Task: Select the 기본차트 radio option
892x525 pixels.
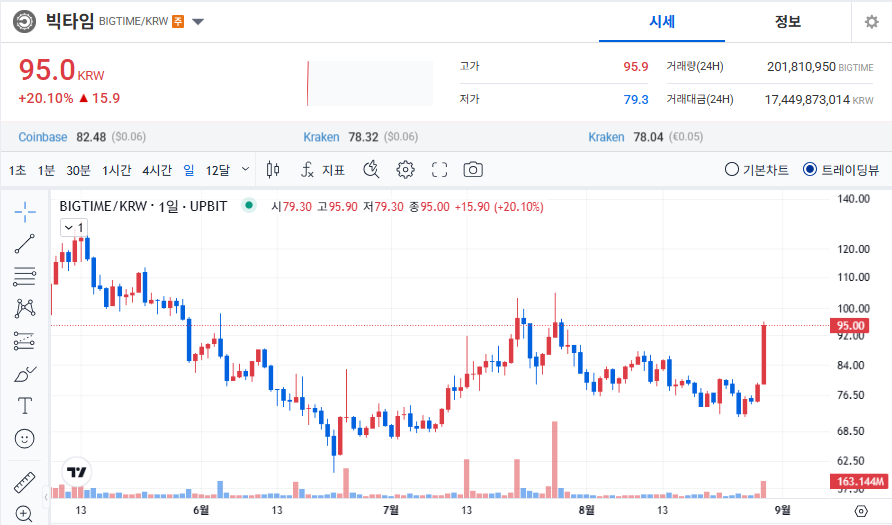Action: (x=757, y=170)
